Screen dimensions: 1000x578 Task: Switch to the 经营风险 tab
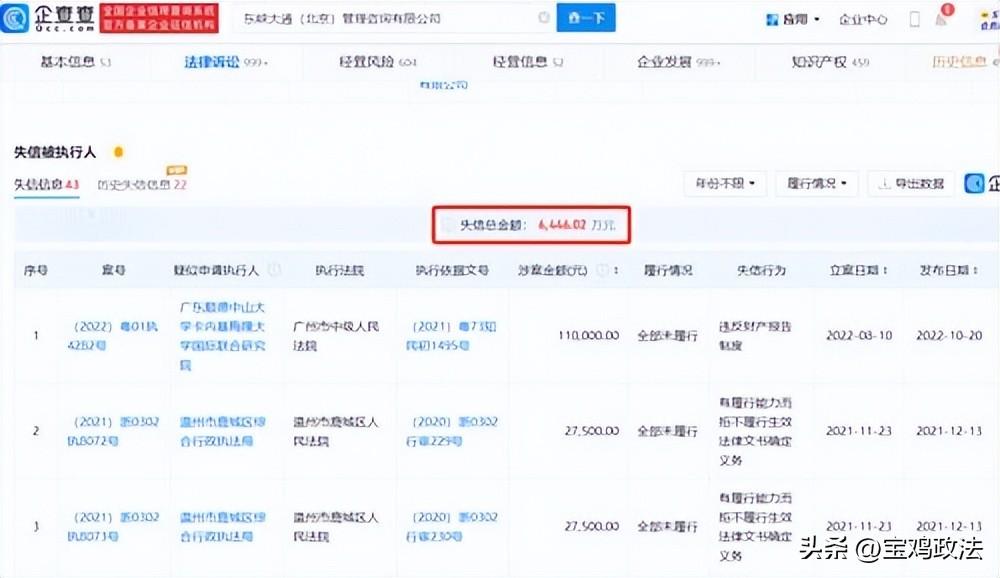pos(378,62)
